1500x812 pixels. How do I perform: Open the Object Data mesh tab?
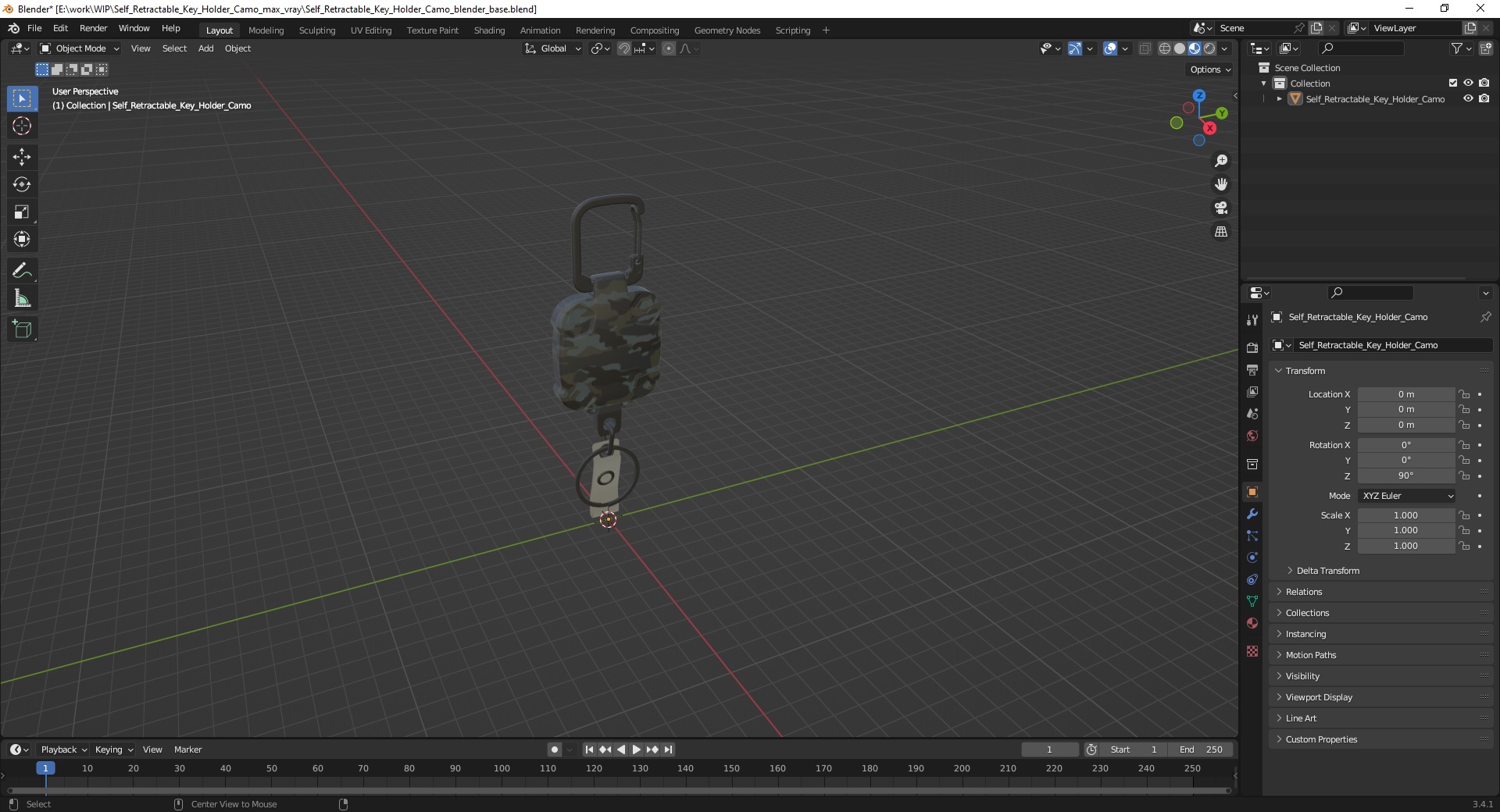[x=1252, y=601]
